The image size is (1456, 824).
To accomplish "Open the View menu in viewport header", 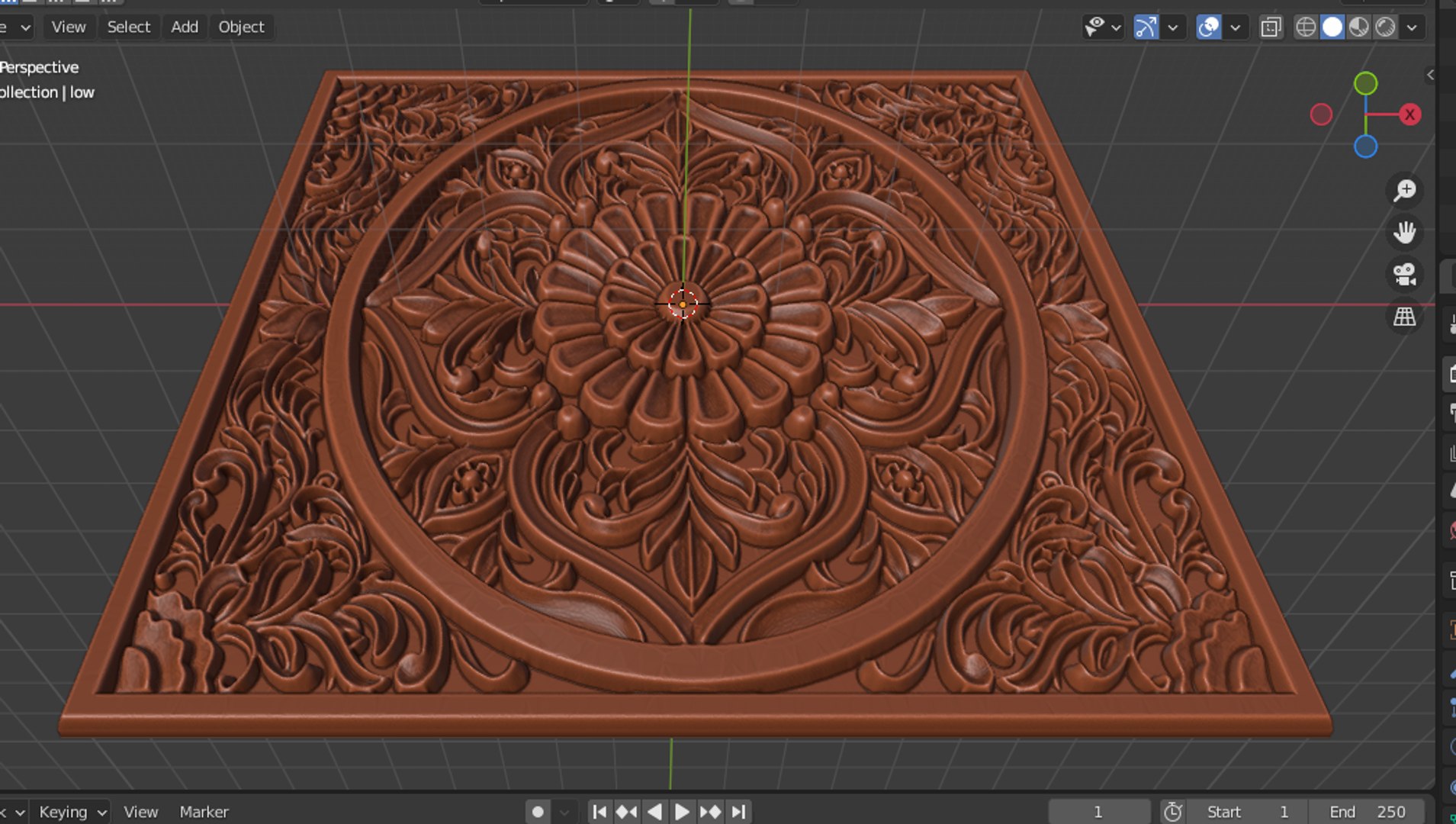I will pos(69,27).
